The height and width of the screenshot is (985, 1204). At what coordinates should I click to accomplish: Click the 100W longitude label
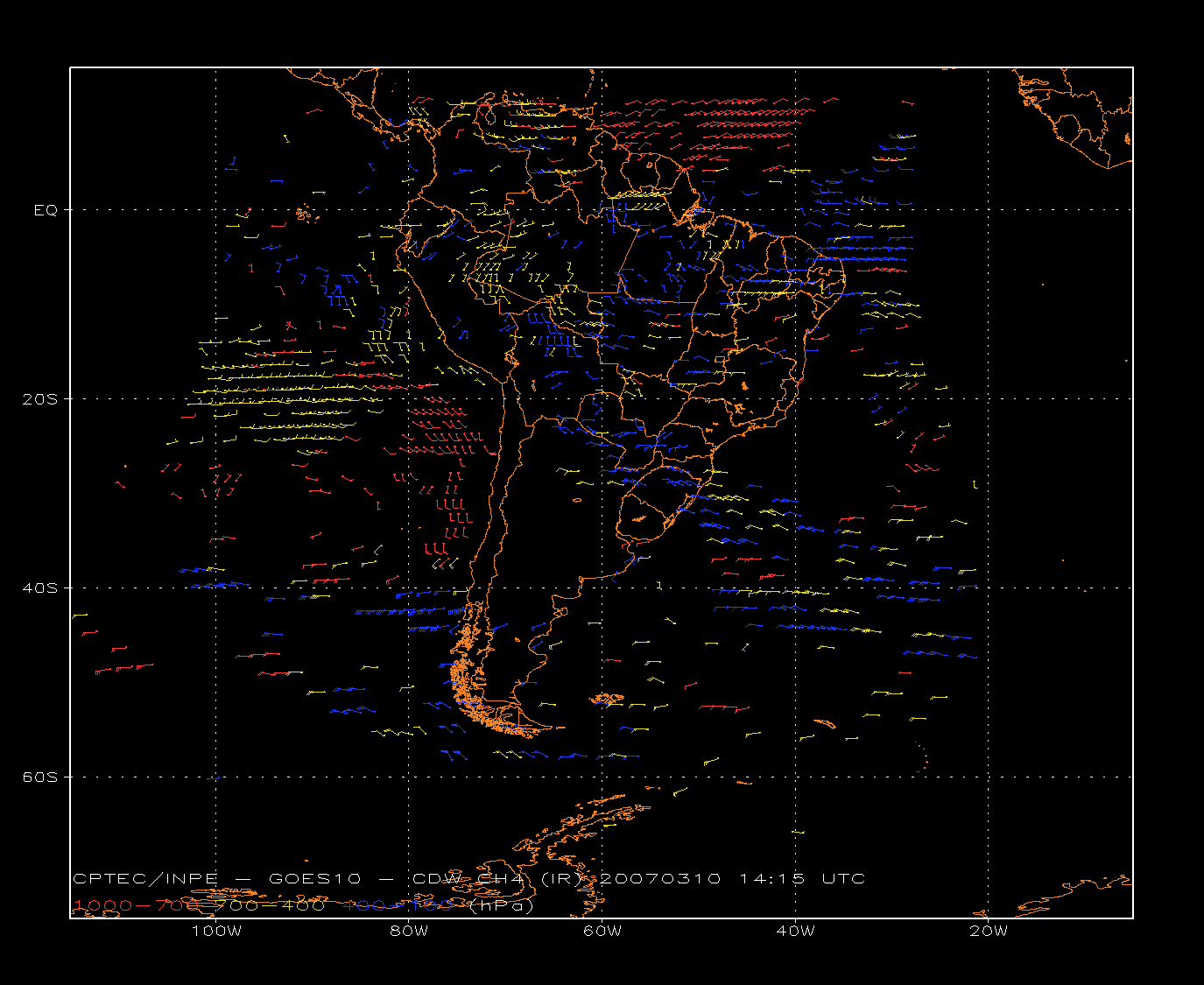[216, 931]
